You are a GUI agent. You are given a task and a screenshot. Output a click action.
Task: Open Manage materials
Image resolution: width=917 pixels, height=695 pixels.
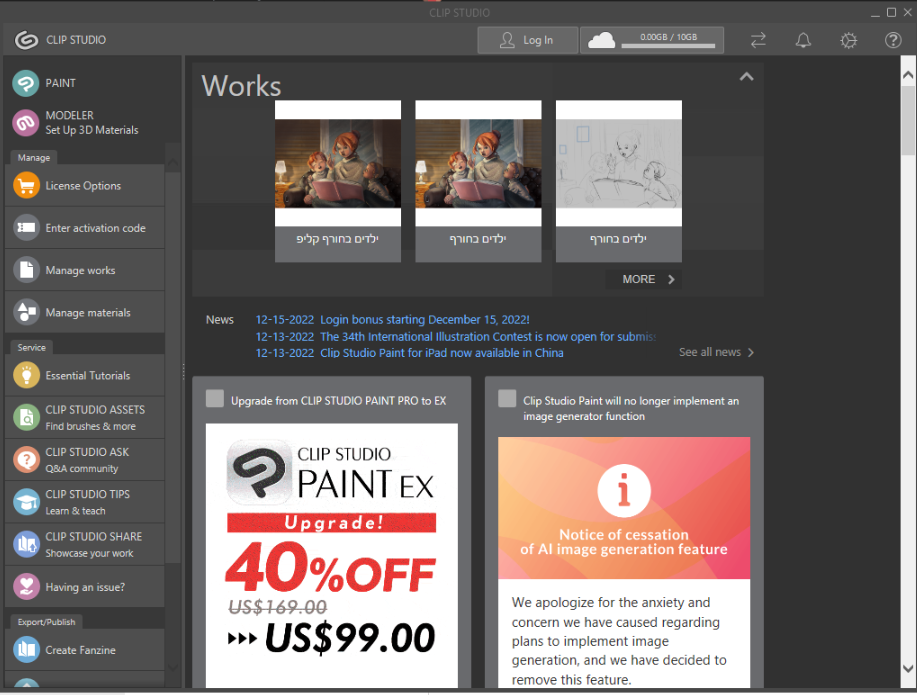pos(85,312)
